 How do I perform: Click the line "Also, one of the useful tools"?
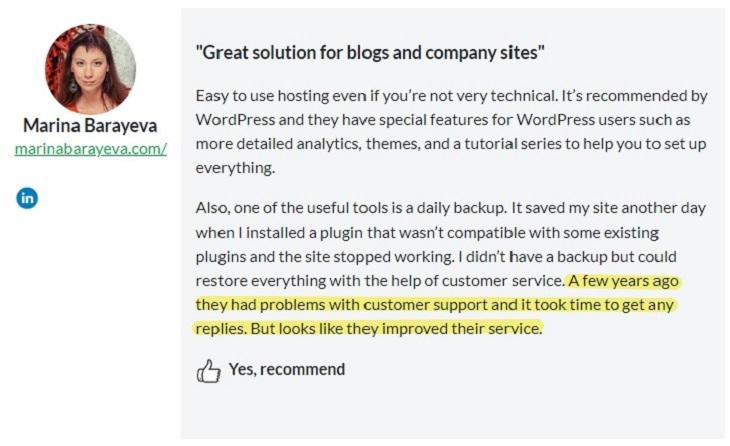pos(451,208)
